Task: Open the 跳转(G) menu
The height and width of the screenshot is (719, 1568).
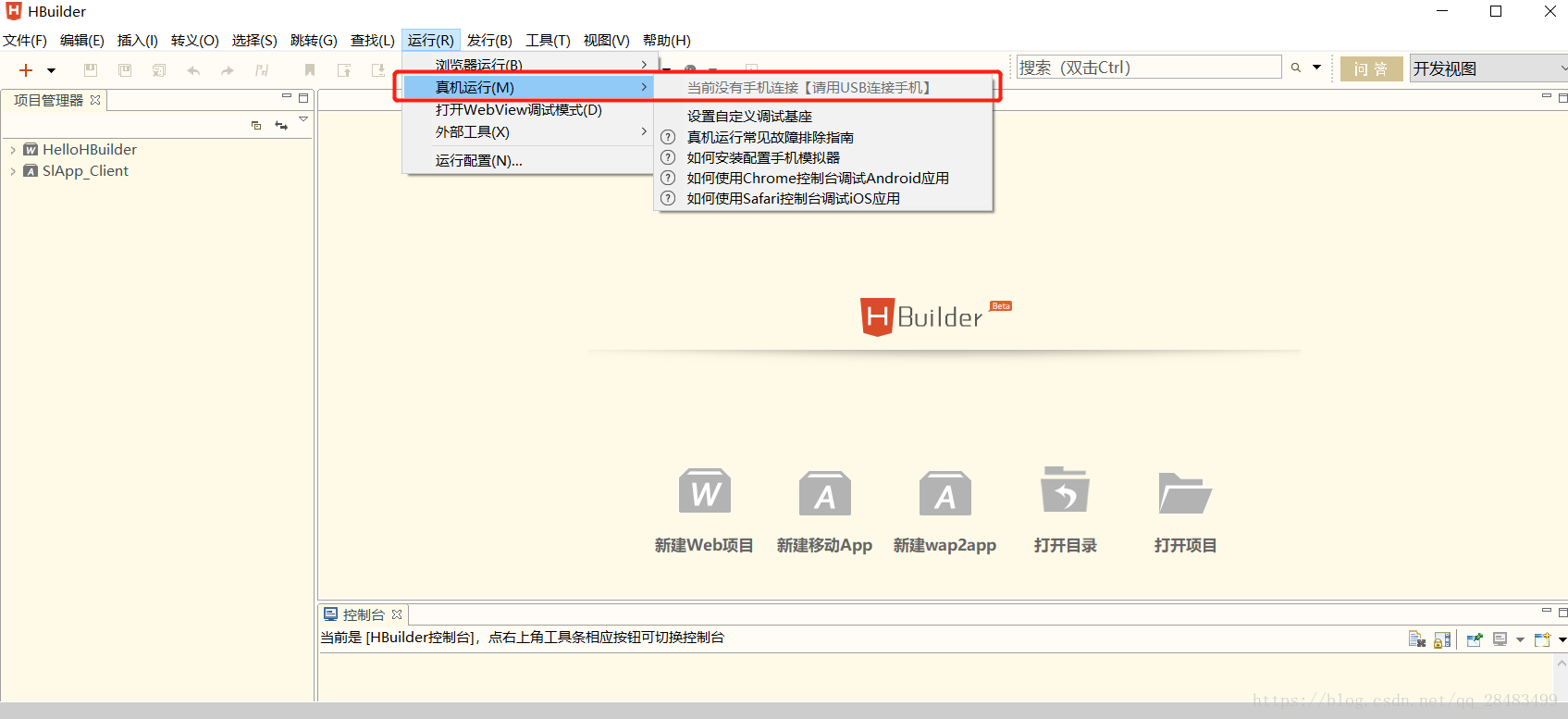Action: pyautogui.click(x=314, y=41)
